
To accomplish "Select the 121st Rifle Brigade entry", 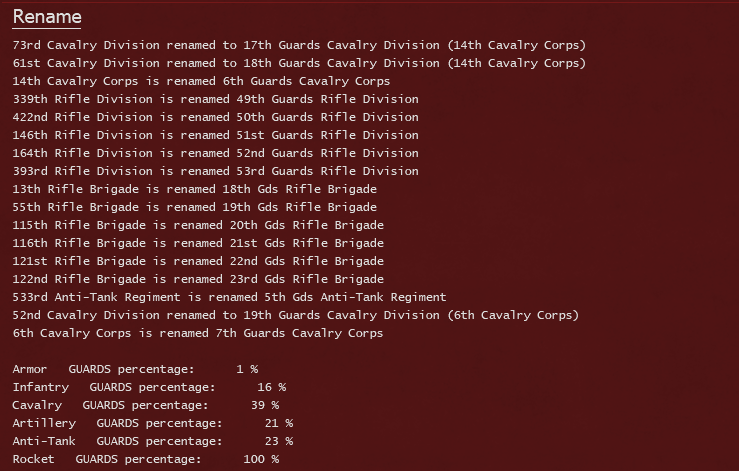I will 198,261.
